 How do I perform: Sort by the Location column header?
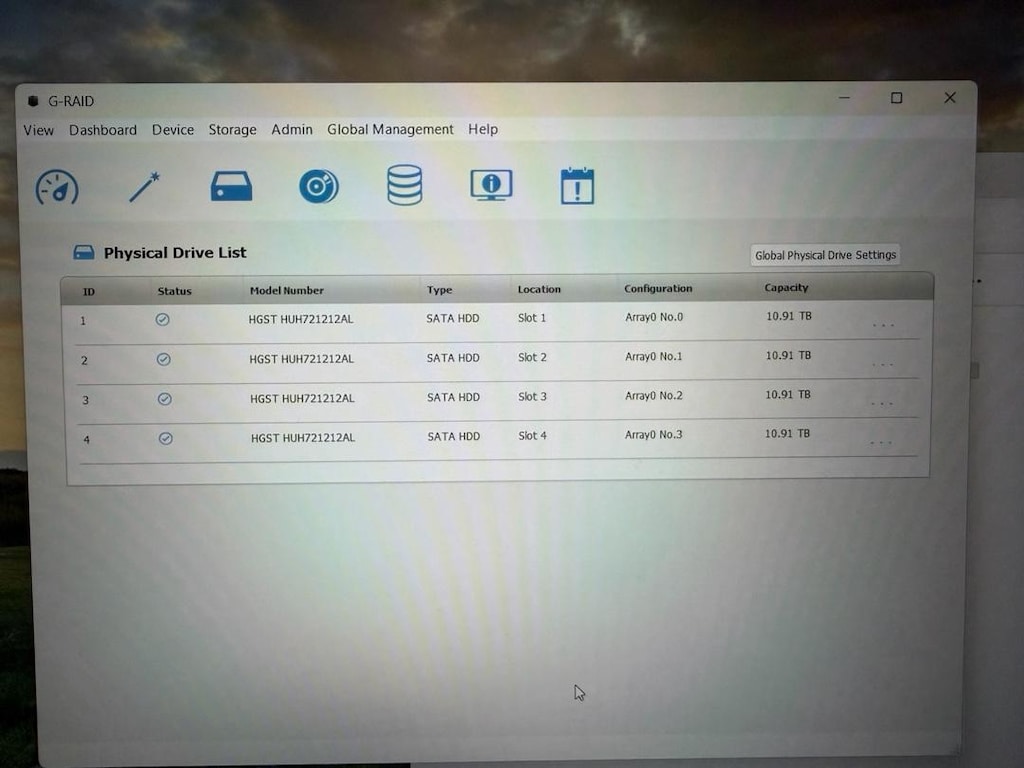pos(539,289)
